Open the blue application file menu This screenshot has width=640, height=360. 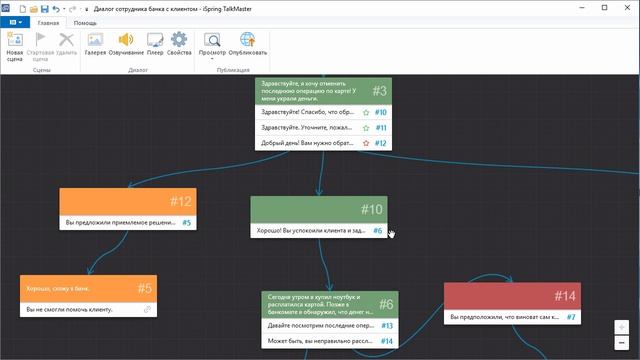(15, 22)
